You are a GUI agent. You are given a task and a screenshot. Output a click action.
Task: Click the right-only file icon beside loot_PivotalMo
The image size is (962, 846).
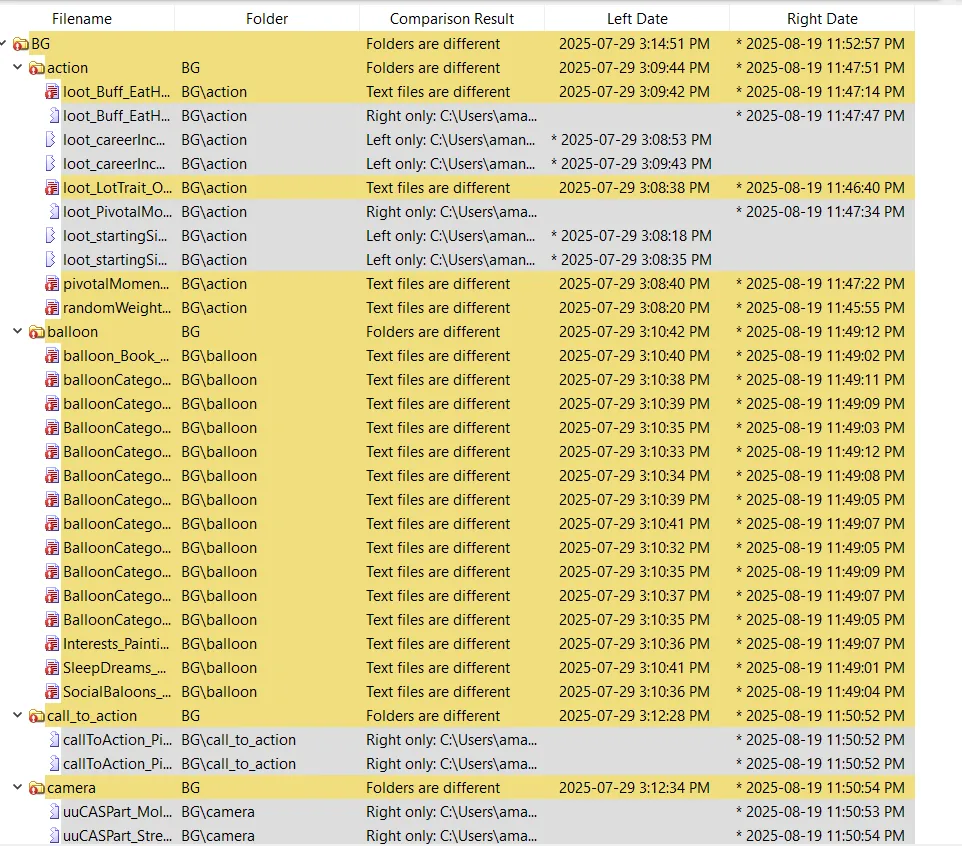52,211
